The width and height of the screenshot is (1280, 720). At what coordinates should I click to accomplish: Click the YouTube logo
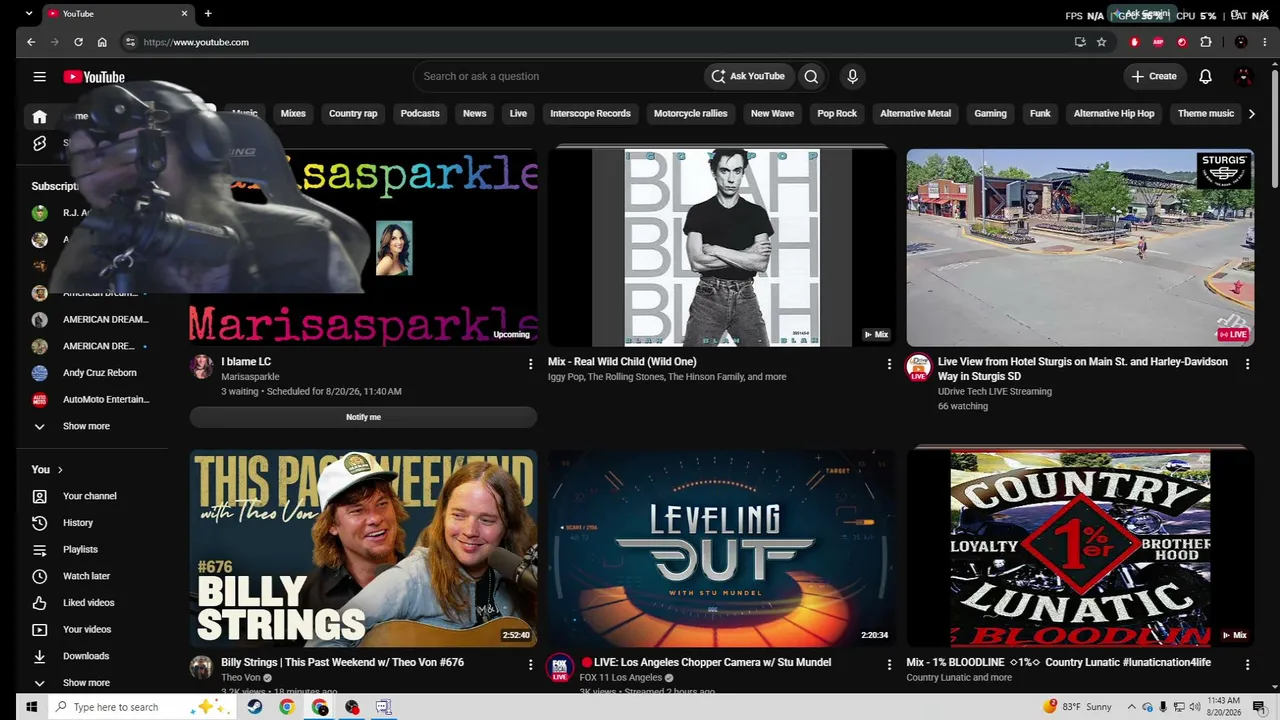(x=94, y=77)
